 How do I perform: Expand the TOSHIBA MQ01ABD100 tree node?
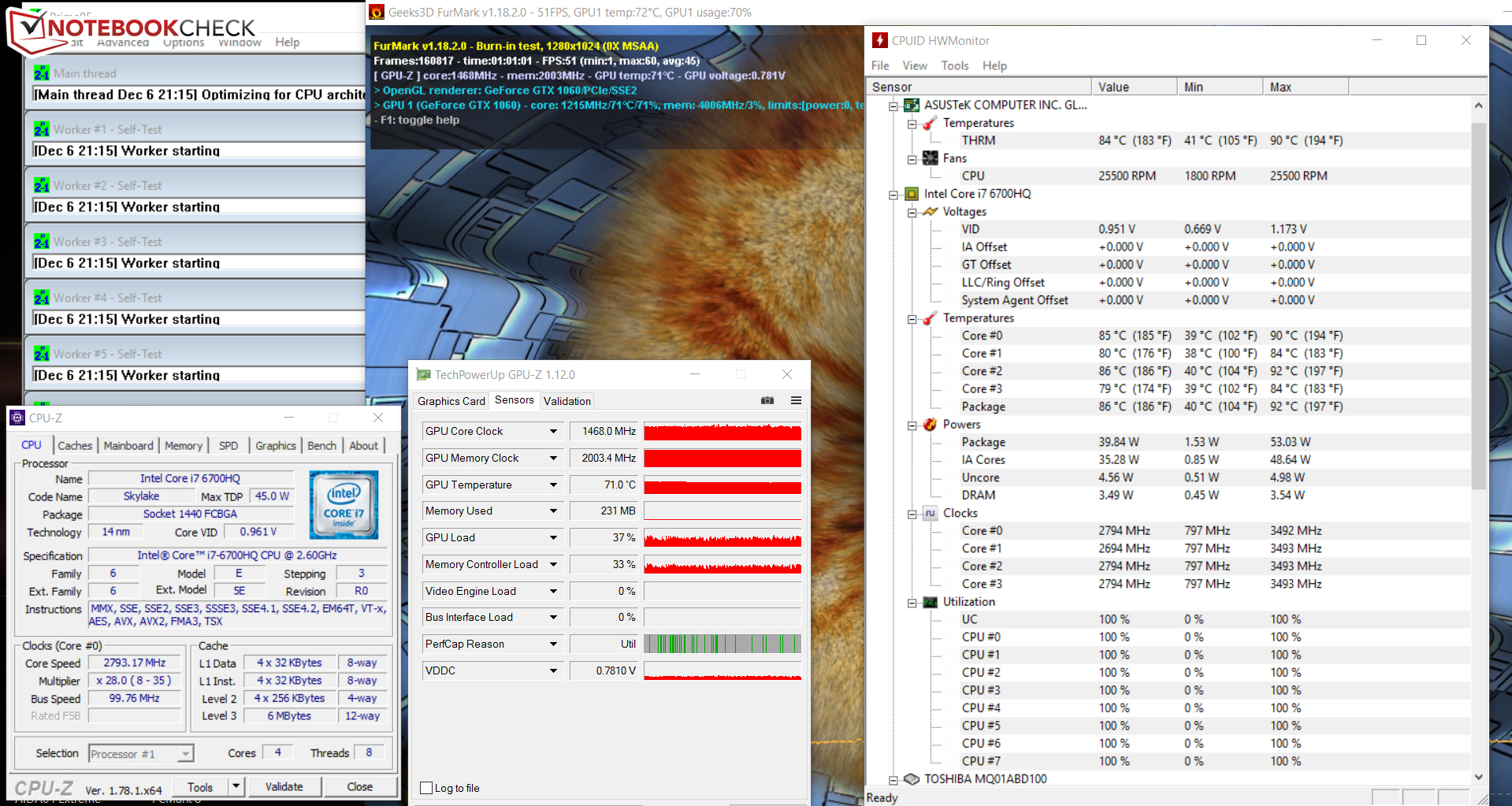tap(893, 780)
